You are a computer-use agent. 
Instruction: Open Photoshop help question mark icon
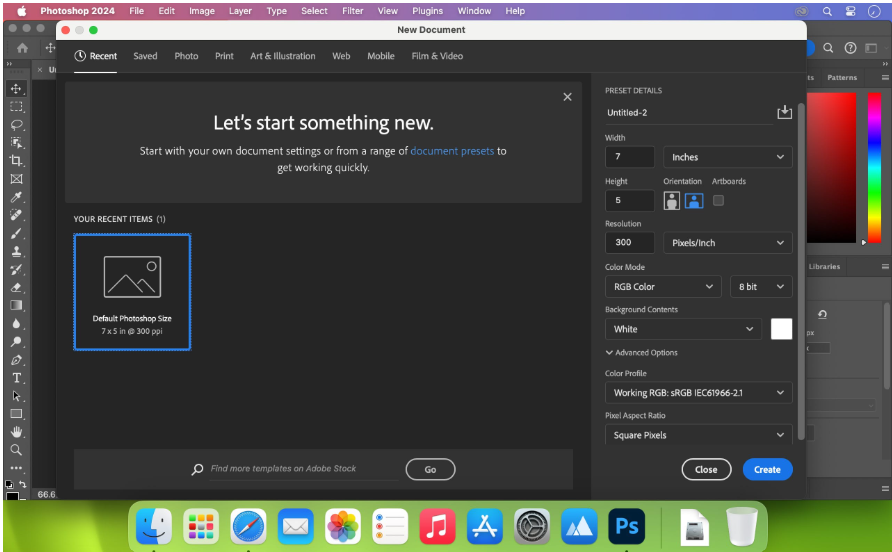tap(850, 48)
